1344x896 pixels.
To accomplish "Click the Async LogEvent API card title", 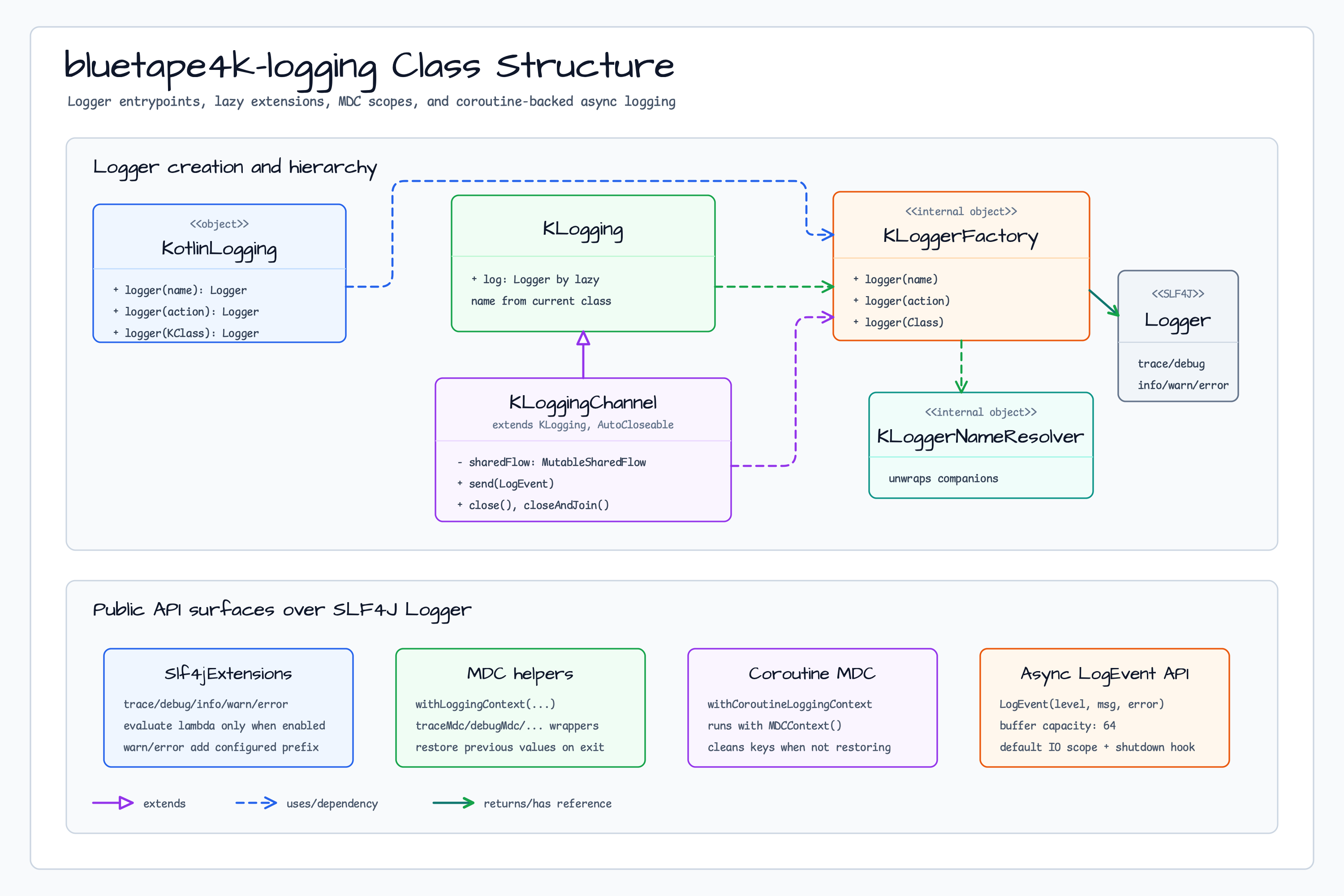I will coord(1105,674).
